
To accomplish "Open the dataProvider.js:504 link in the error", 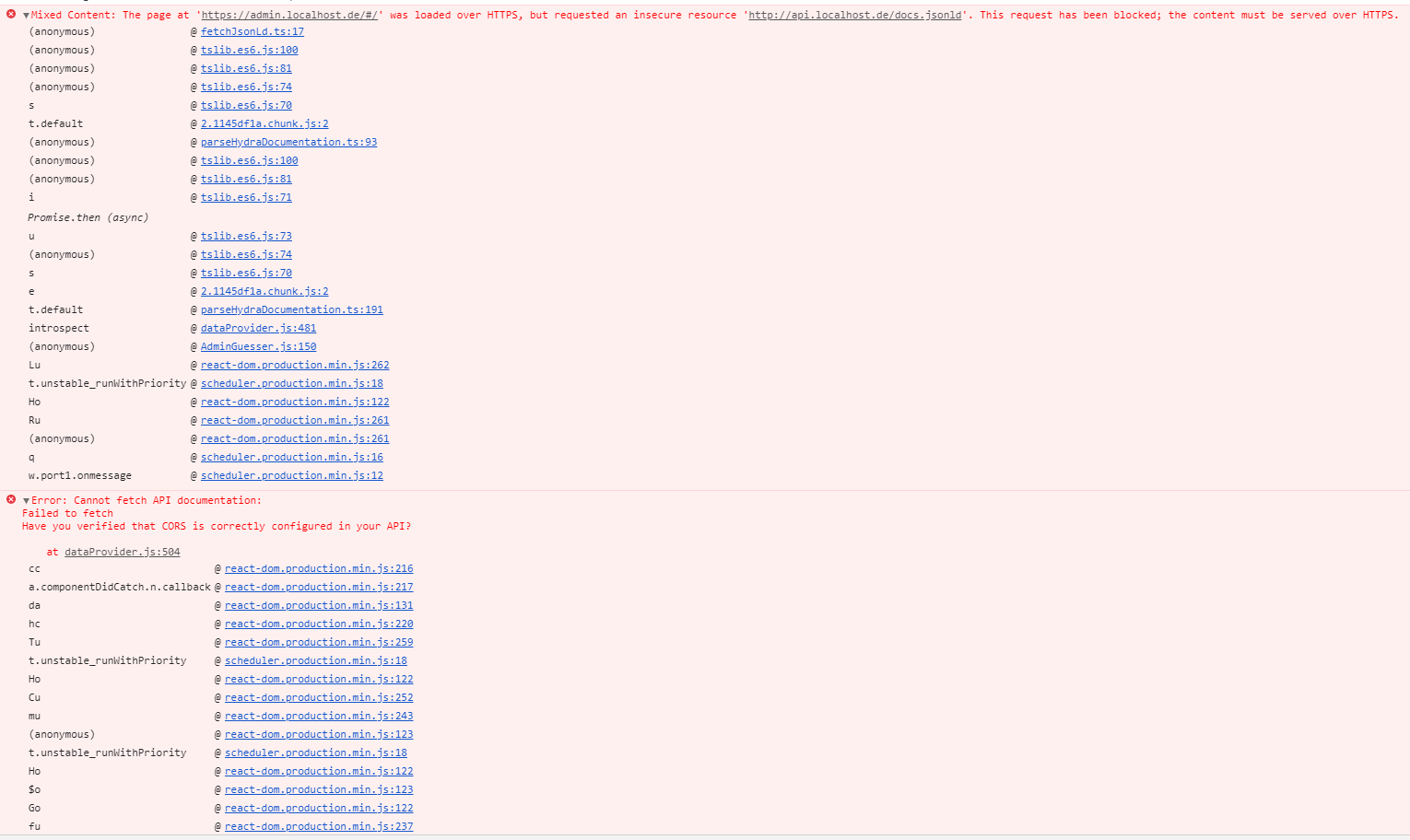I will 123,552.
